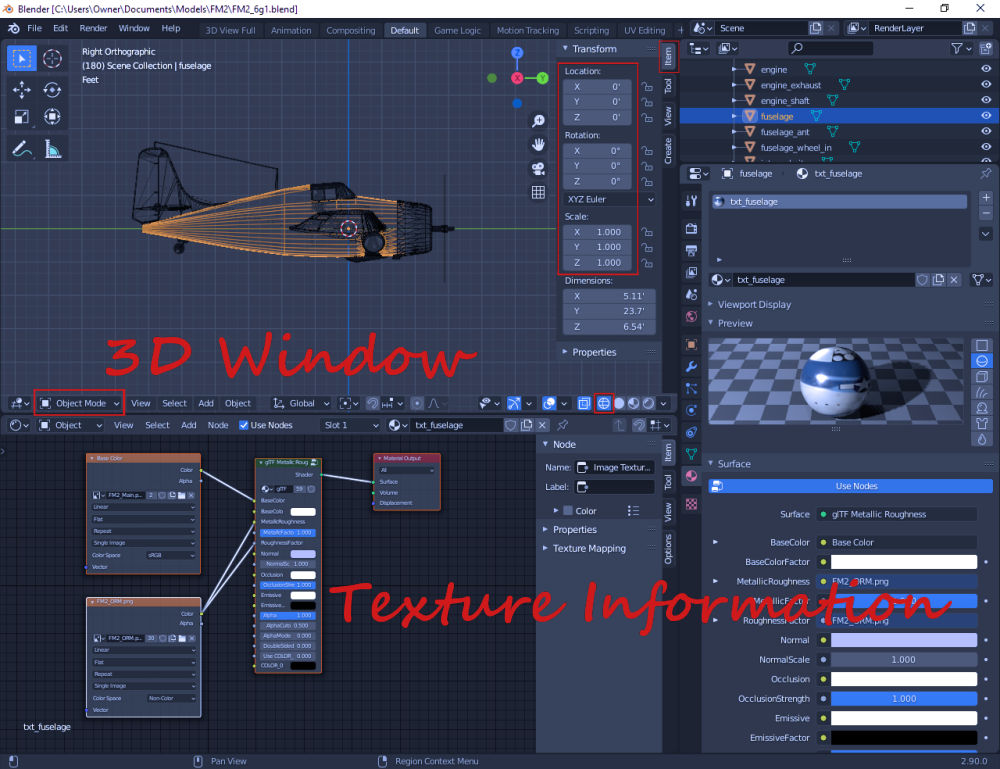Select the Rotate tool
The width and height of the screenshot is (1000, 769).
click(52, 90)
